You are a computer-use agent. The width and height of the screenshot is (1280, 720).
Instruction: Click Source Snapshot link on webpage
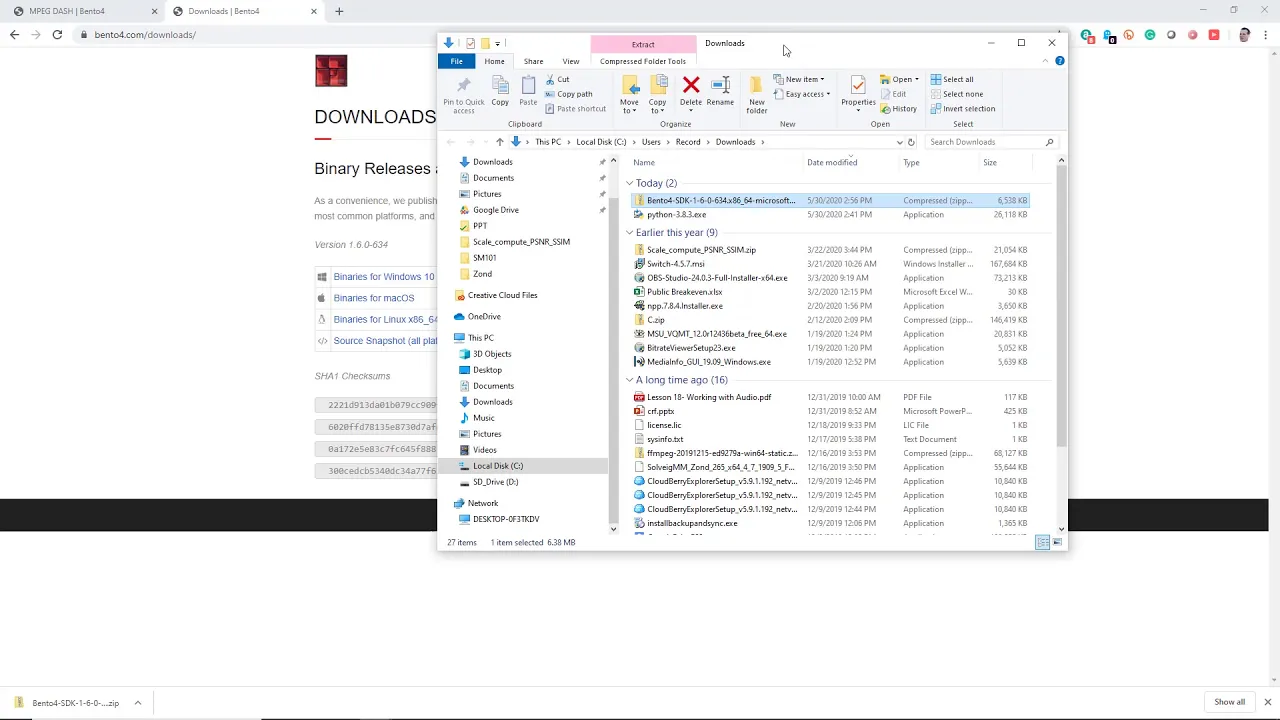click(385, 341)
